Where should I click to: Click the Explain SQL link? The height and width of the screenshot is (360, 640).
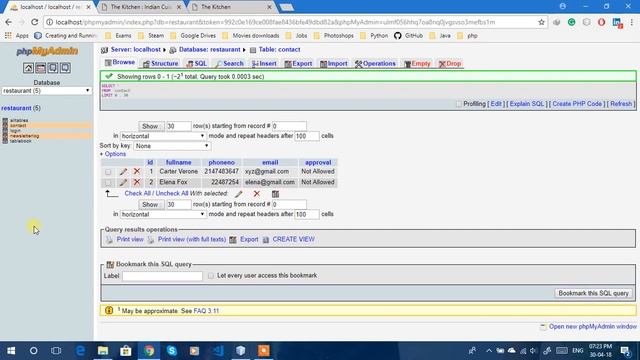[x=527, y=104]
